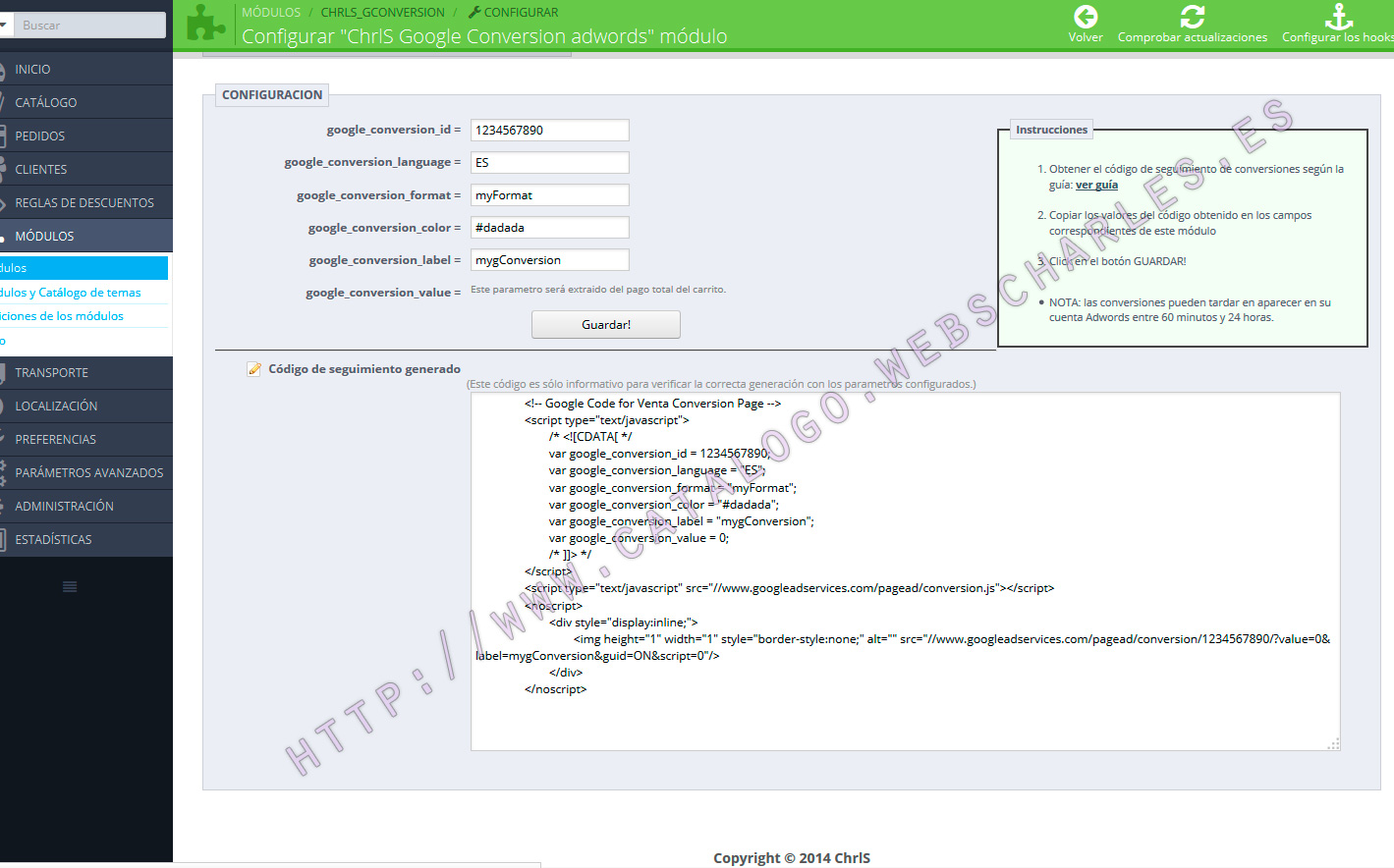Edit the google_conversion_color field
Screen dimensions: 1394x868
(x=550, y=228)
